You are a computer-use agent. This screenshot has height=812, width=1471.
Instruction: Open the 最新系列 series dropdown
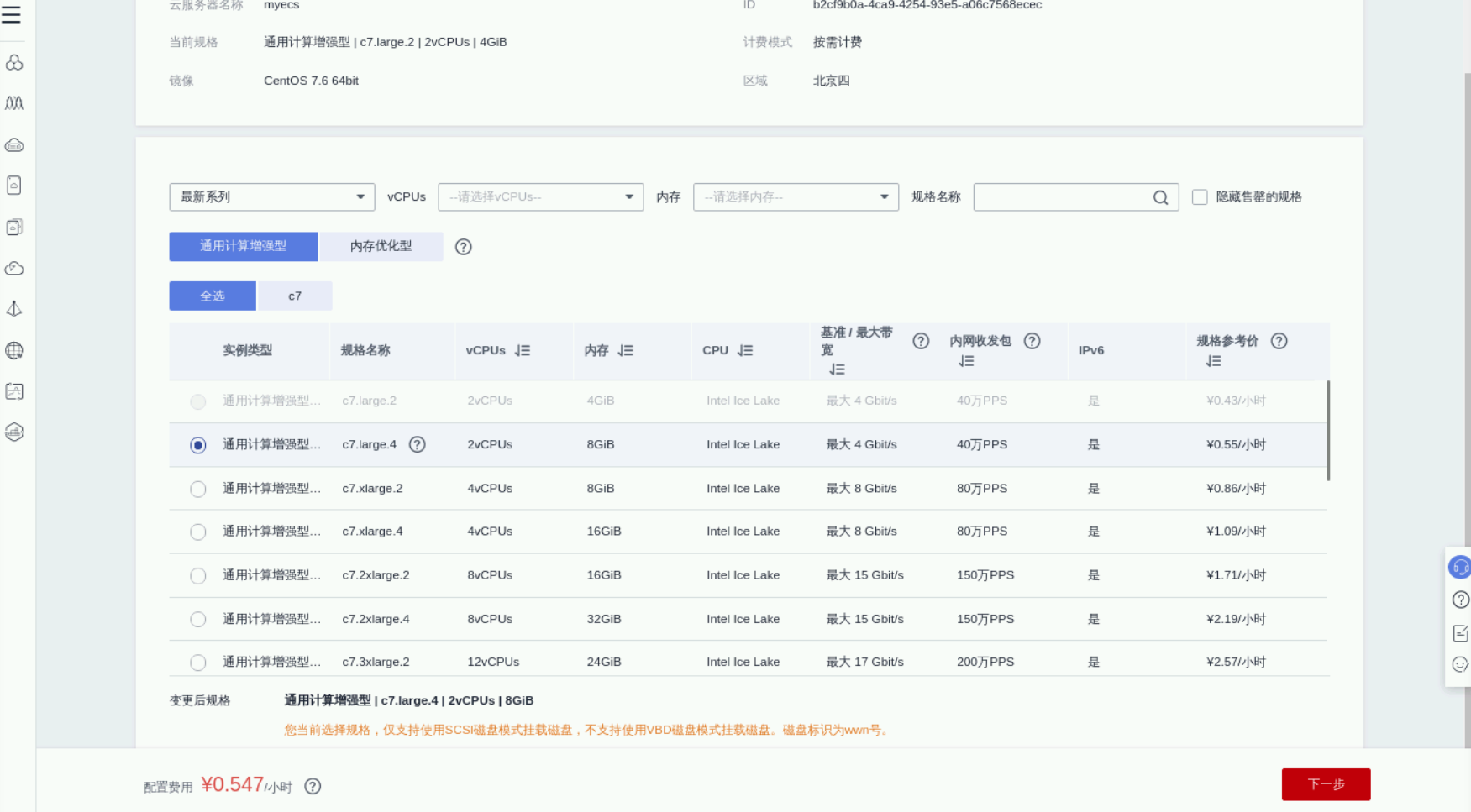point(272,197)
